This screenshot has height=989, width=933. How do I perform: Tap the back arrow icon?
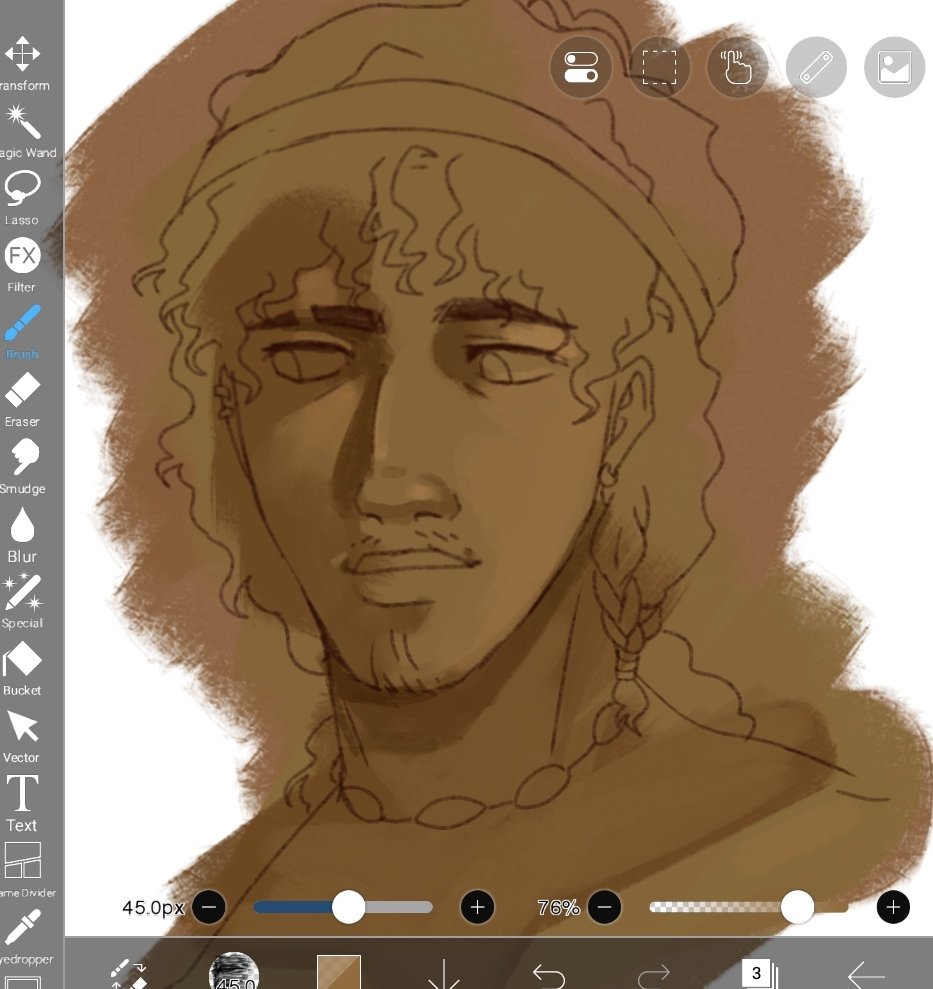coord(866,976)
